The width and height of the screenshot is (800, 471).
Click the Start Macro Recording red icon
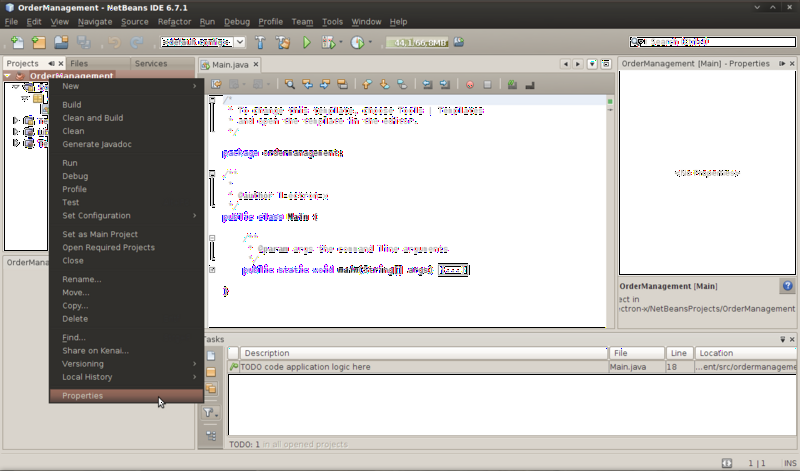coord(469,85)
